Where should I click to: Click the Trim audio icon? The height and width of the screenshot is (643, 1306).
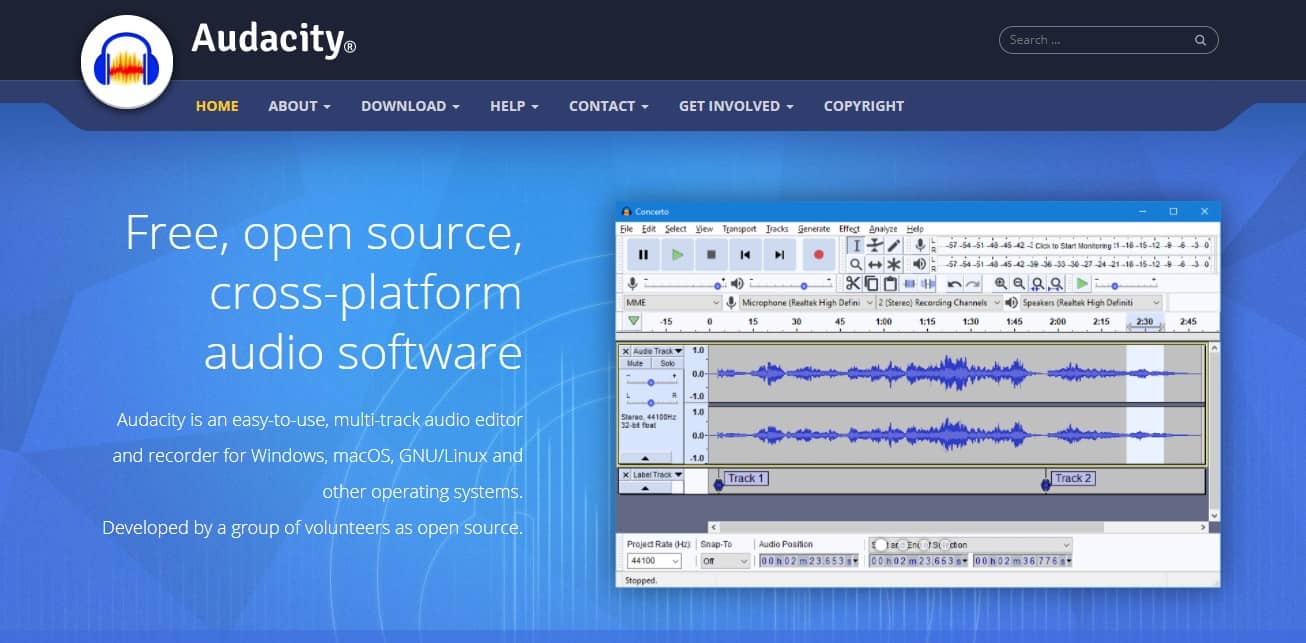click(x=908, y=284)
